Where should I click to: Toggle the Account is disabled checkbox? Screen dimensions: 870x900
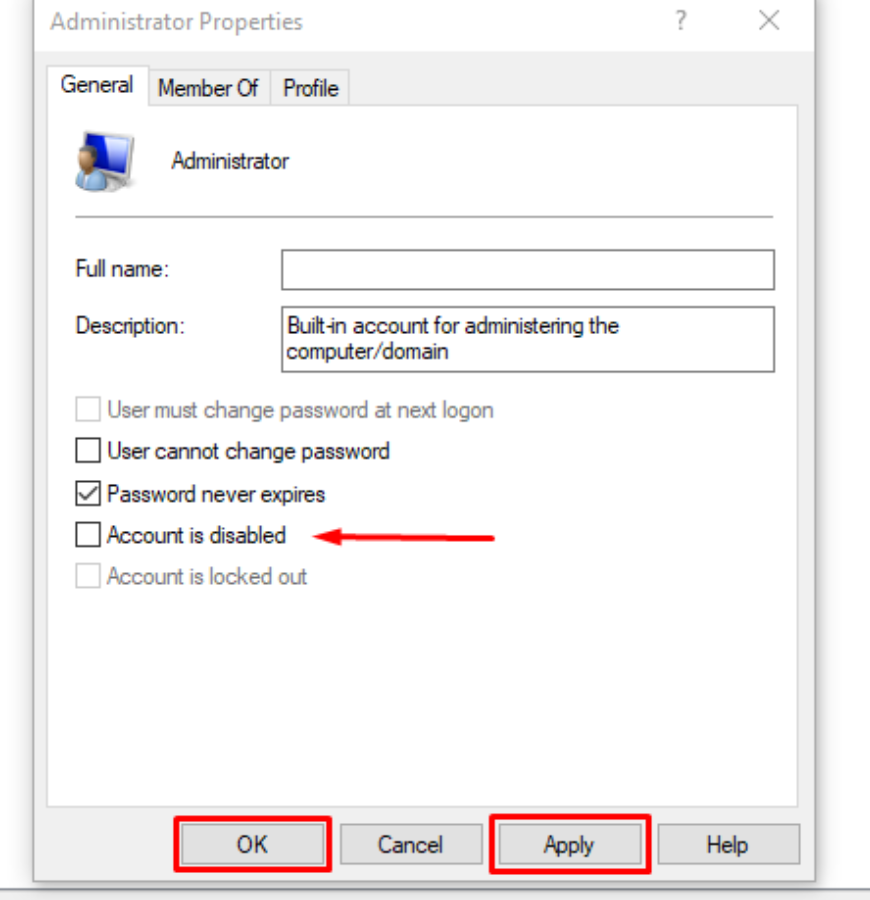89,536
